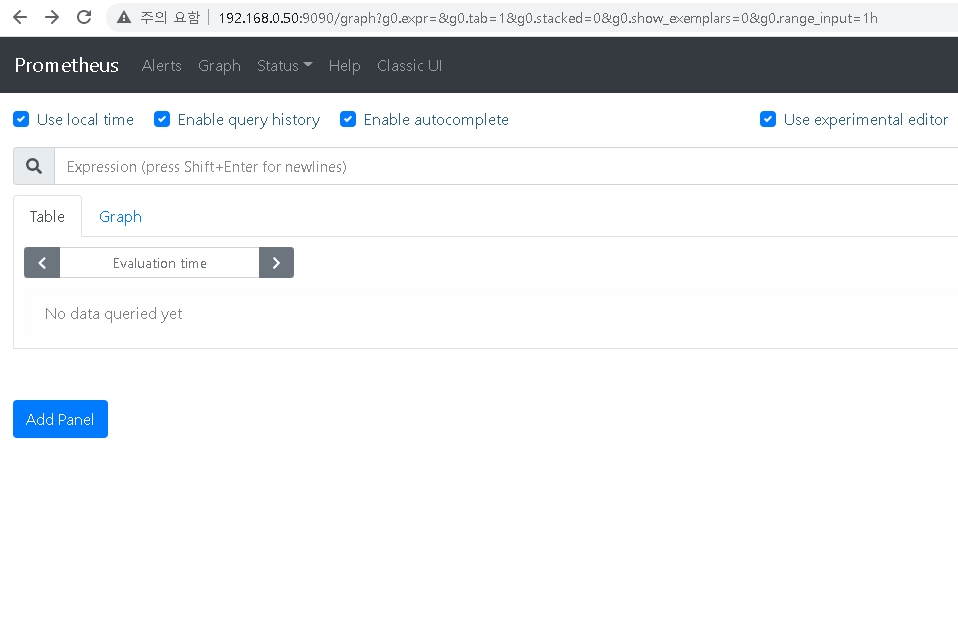958x629 pixels.
Task: Click the Add Panel button
Action: point(60,419)
